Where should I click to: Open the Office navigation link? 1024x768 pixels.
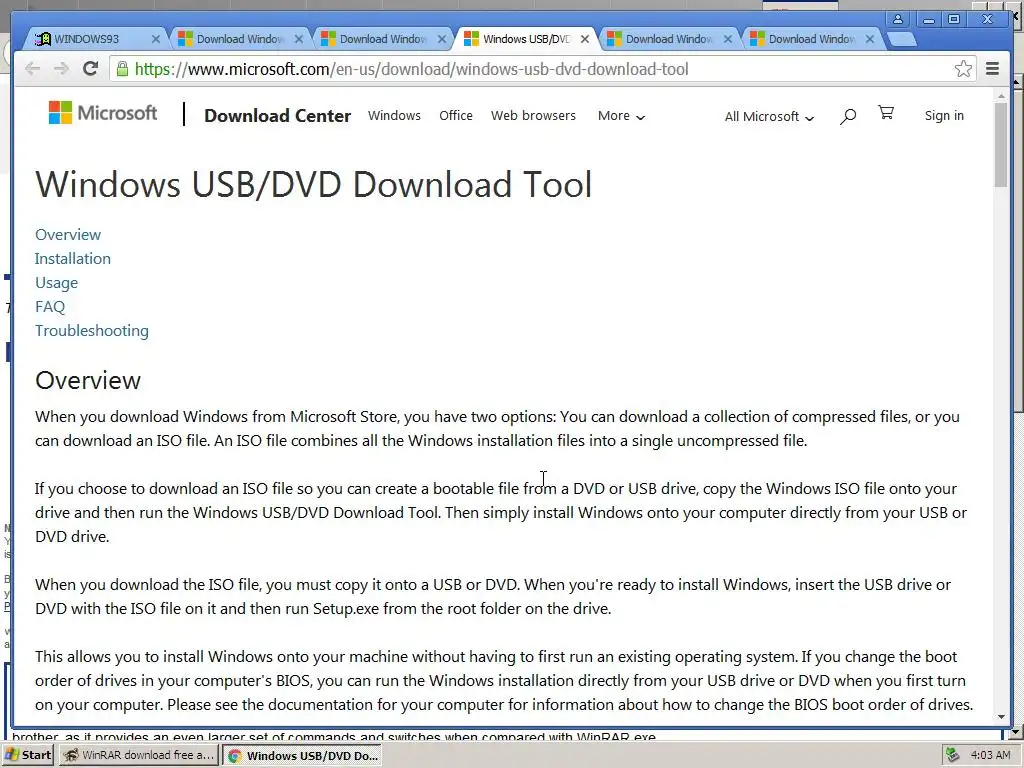click(456, 116)
